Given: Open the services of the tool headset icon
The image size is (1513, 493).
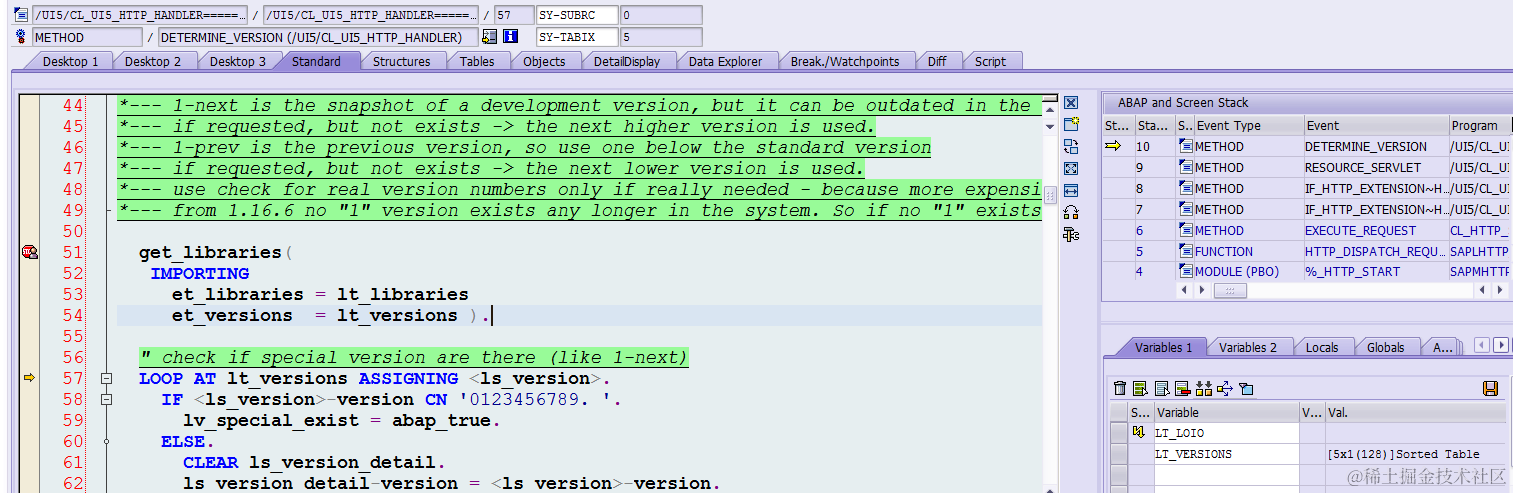Looking at the screenshot, I should [1071, 212].
